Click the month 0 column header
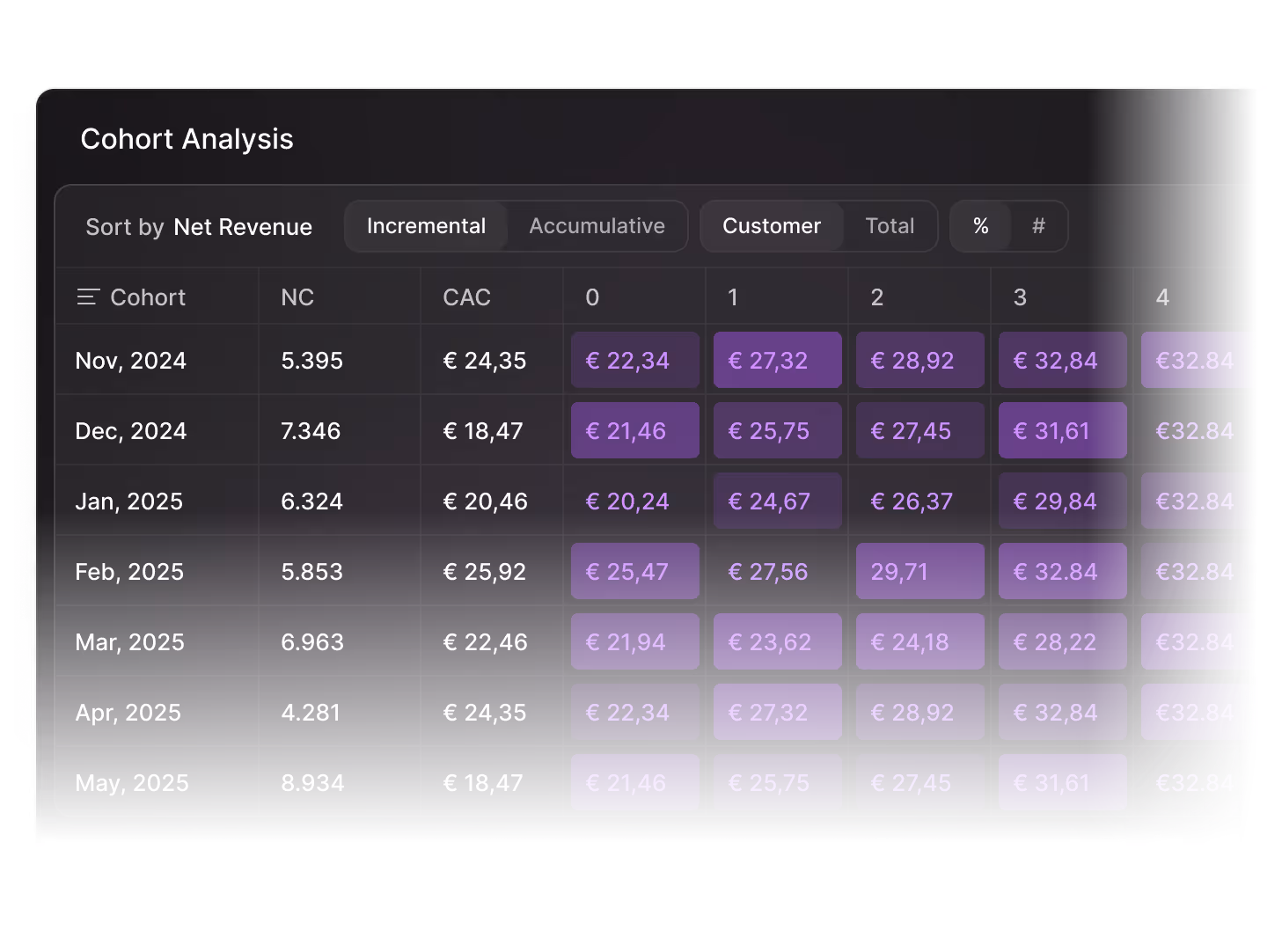This screenshot has height=952, width=1282. pyautogui.click(x=591, y=297)
